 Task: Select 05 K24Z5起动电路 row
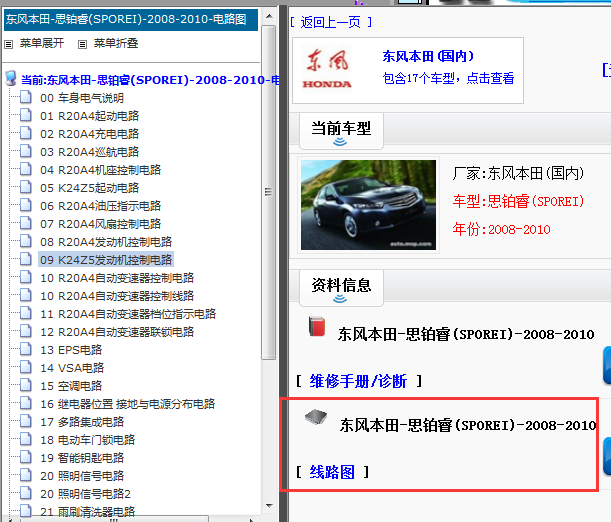click(x=90, y=188)
